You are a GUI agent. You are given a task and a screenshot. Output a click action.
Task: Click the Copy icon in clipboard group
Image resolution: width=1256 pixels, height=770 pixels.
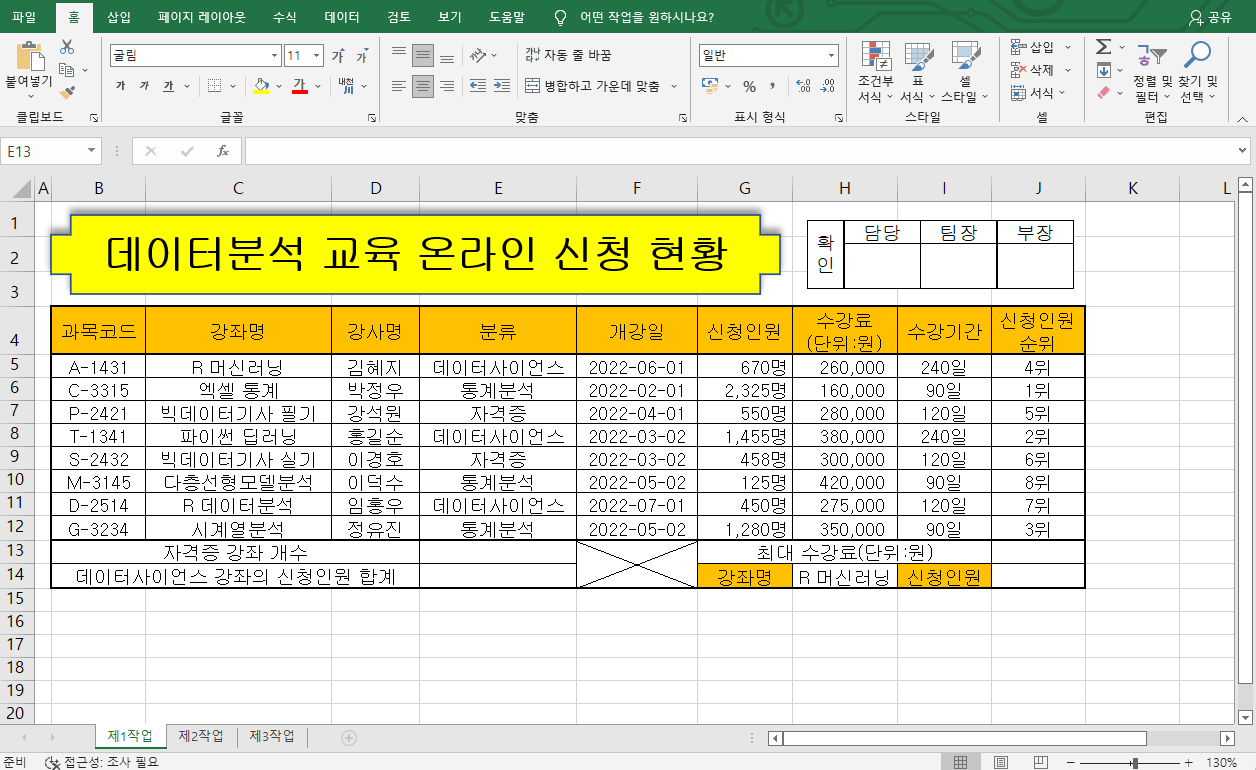click(x=67, y=70)
